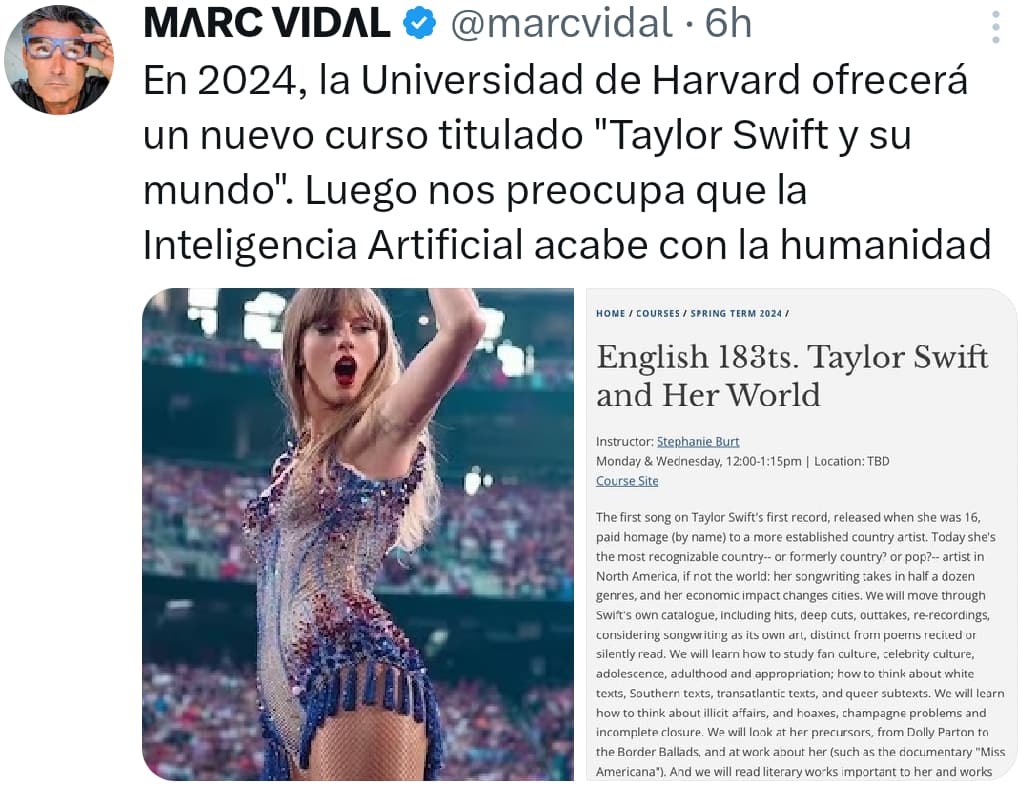Viewport: 1029px width, 792px height.
Task: Click the MARC VIDAL display name
Action: pos(266,23)
